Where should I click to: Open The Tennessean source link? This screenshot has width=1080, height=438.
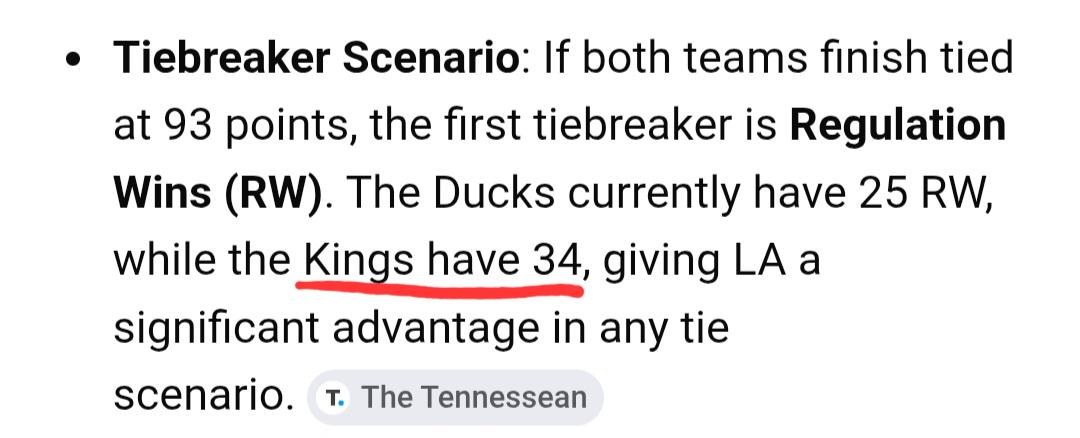[x=473, y=397]
